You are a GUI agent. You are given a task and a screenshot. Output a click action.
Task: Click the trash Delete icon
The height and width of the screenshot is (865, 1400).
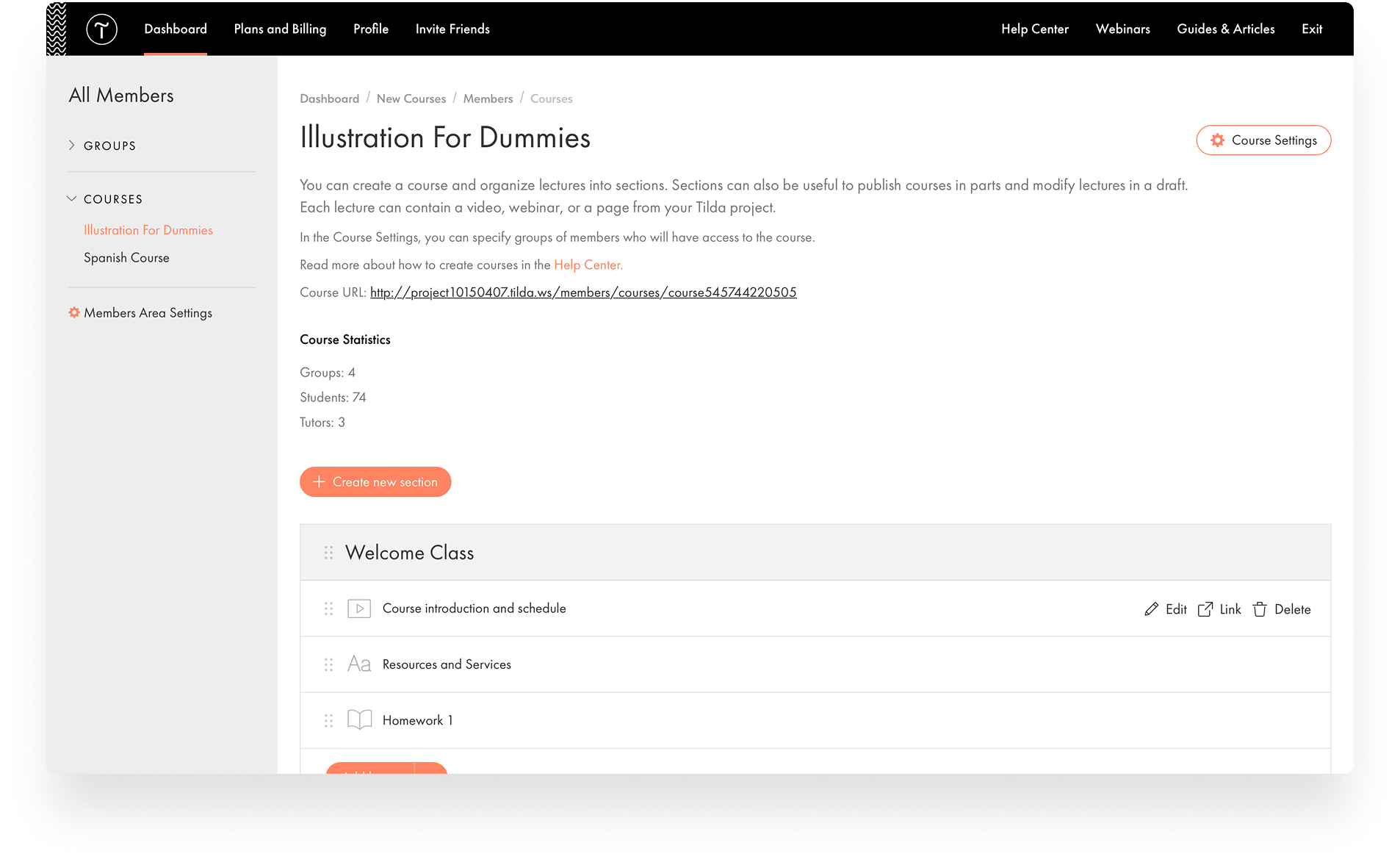1260,609
